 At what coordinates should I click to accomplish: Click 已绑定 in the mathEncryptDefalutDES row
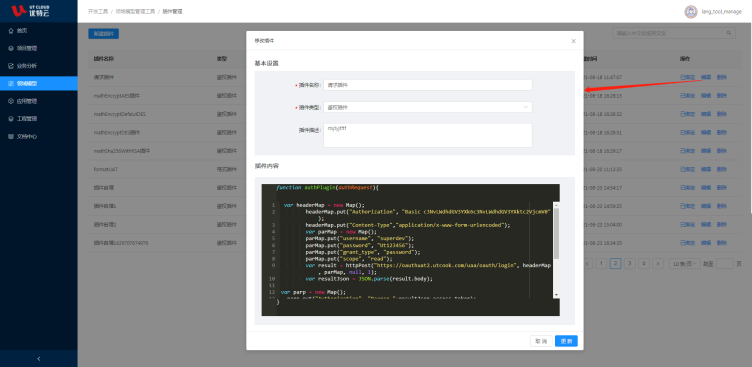[687, 114]
